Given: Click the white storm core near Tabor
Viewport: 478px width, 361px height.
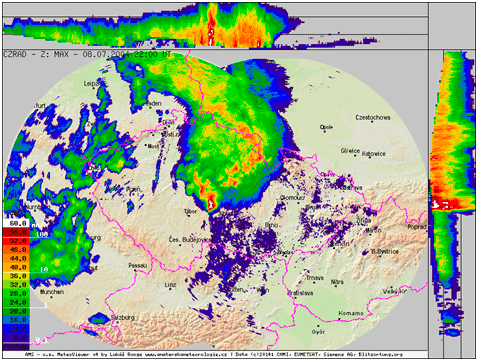Looking at the screenshot, I should (x=210, y=203).
